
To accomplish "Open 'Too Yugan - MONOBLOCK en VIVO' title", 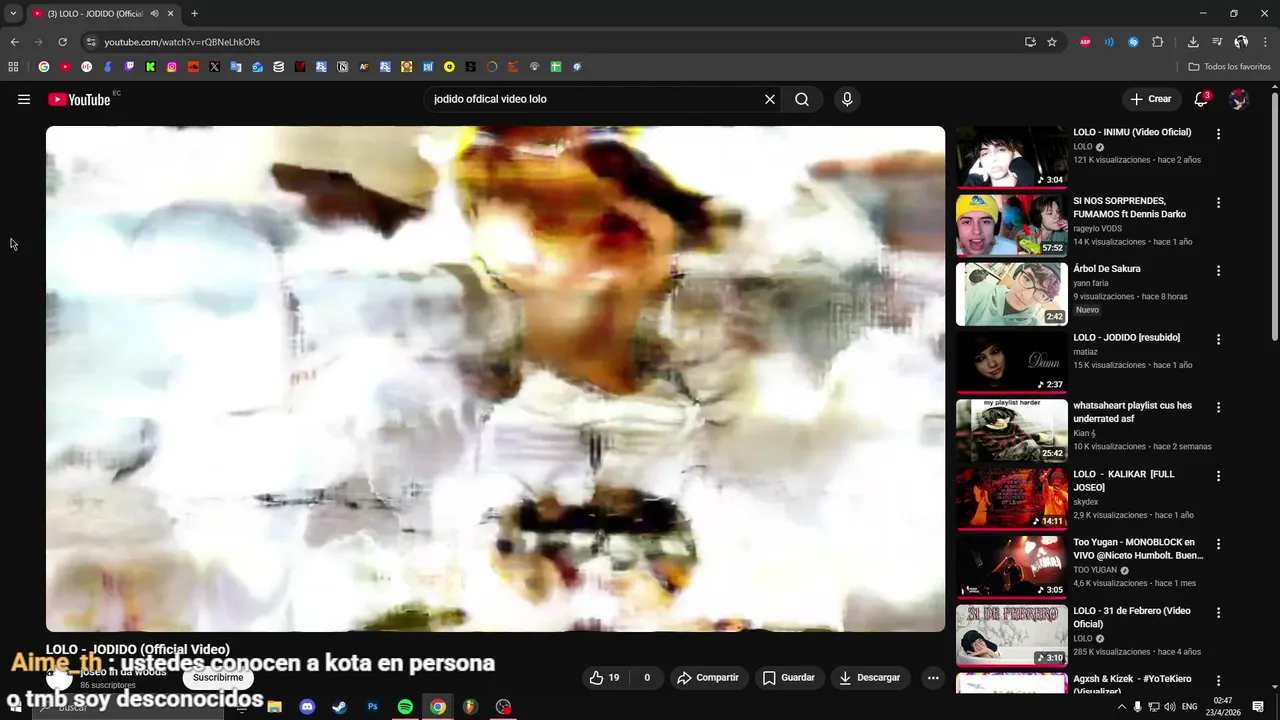I will (x=1138, y=549).
